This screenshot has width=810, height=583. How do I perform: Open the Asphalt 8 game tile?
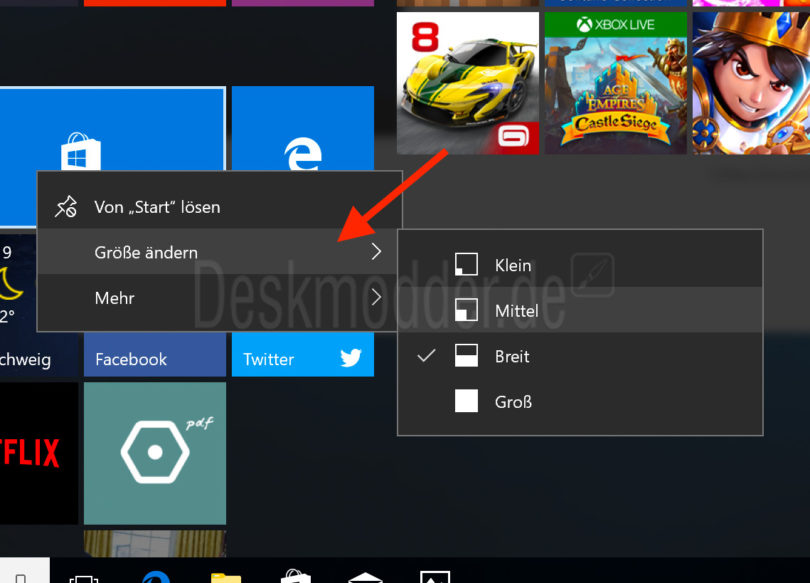(x=468, y=83)
